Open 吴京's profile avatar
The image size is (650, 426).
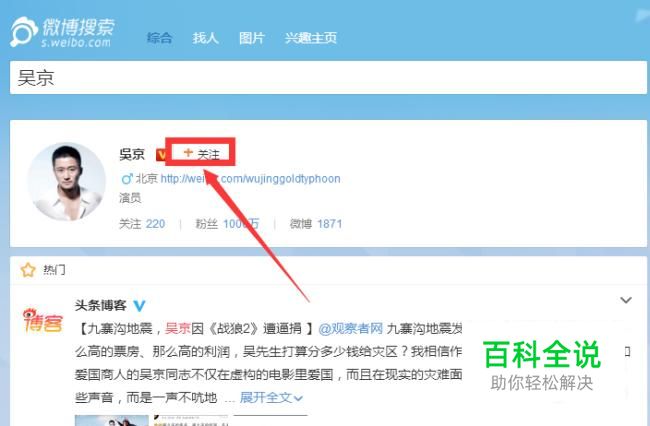point(67,182)
